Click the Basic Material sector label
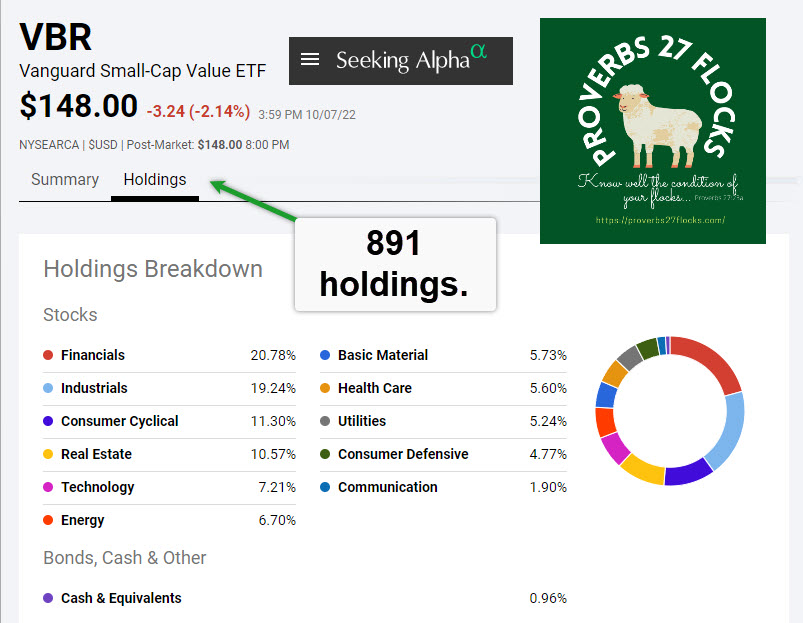 [x=382, y=355]
